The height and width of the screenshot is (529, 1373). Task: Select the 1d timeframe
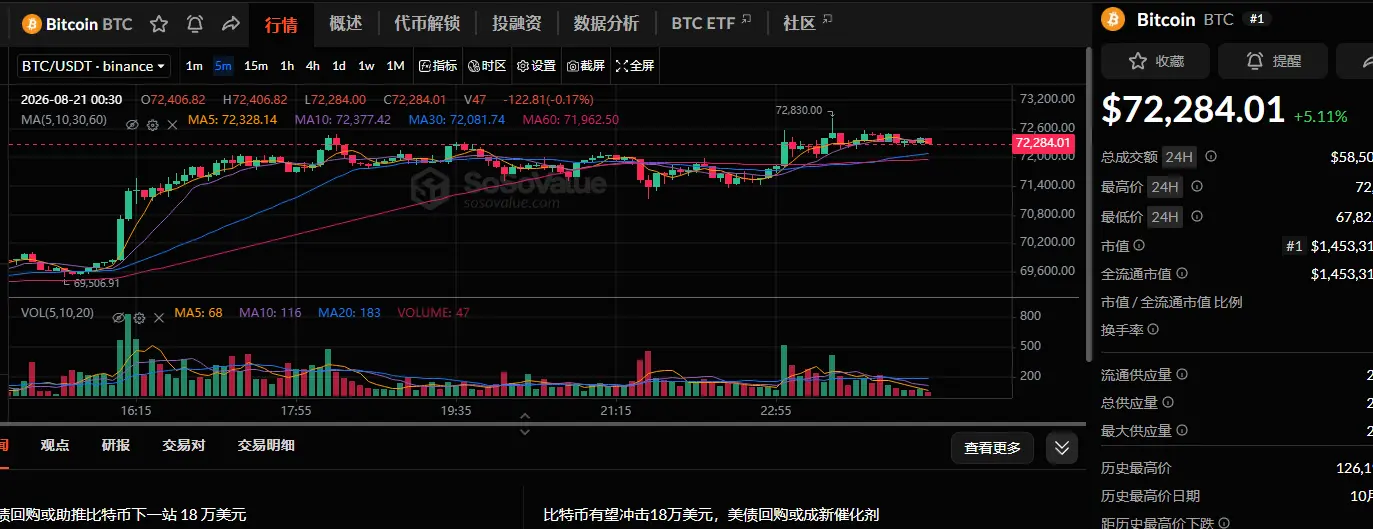[339, 66]
